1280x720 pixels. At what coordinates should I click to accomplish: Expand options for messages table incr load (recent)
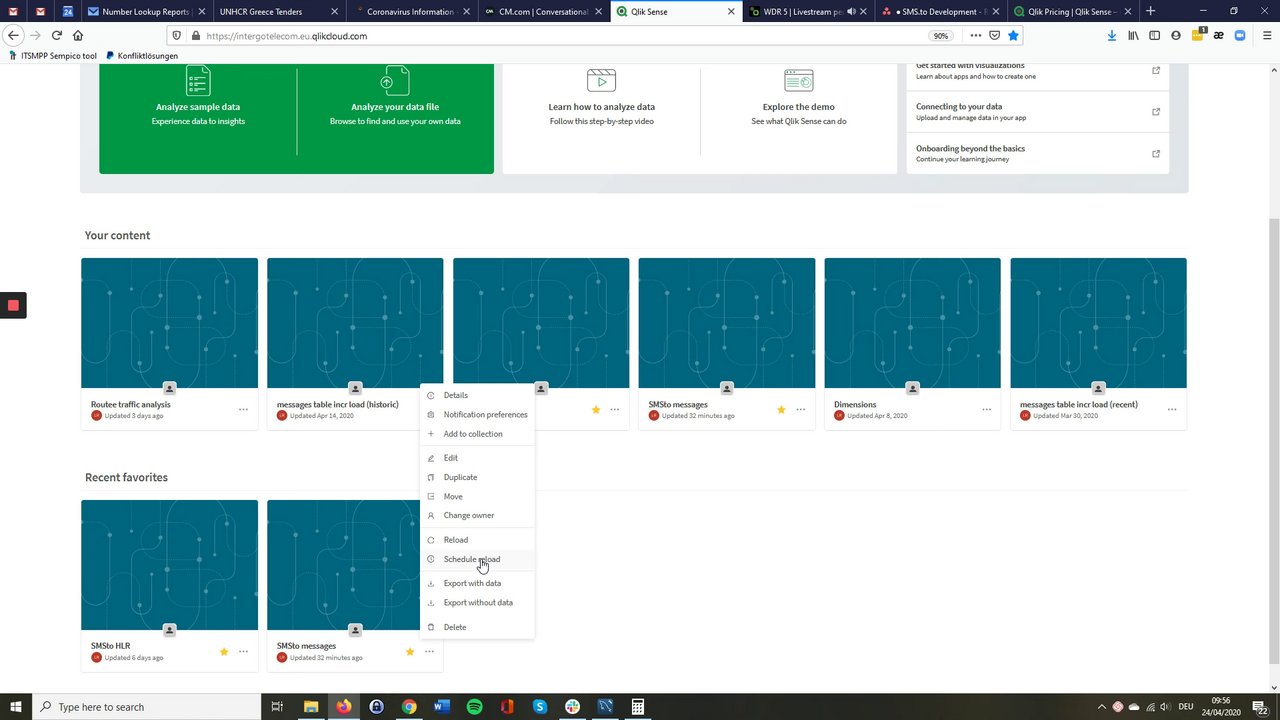coord(1172,410)
